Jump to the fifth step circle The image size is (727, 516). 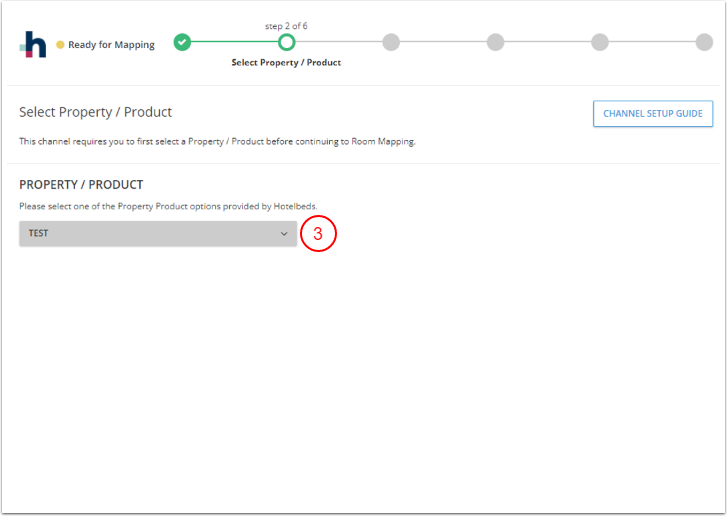(x=600, y=42)
